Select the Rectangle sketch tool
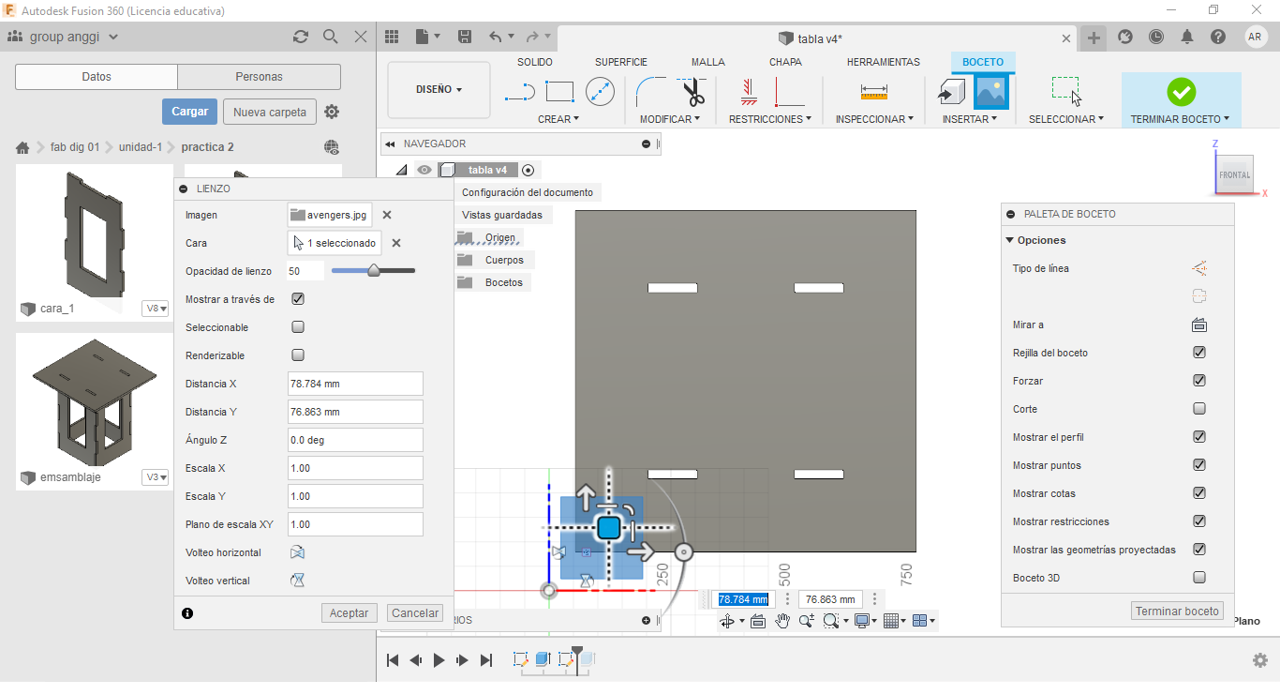Screen dimensions: 1280x682 pyautogui.click(x=560, y=92)
